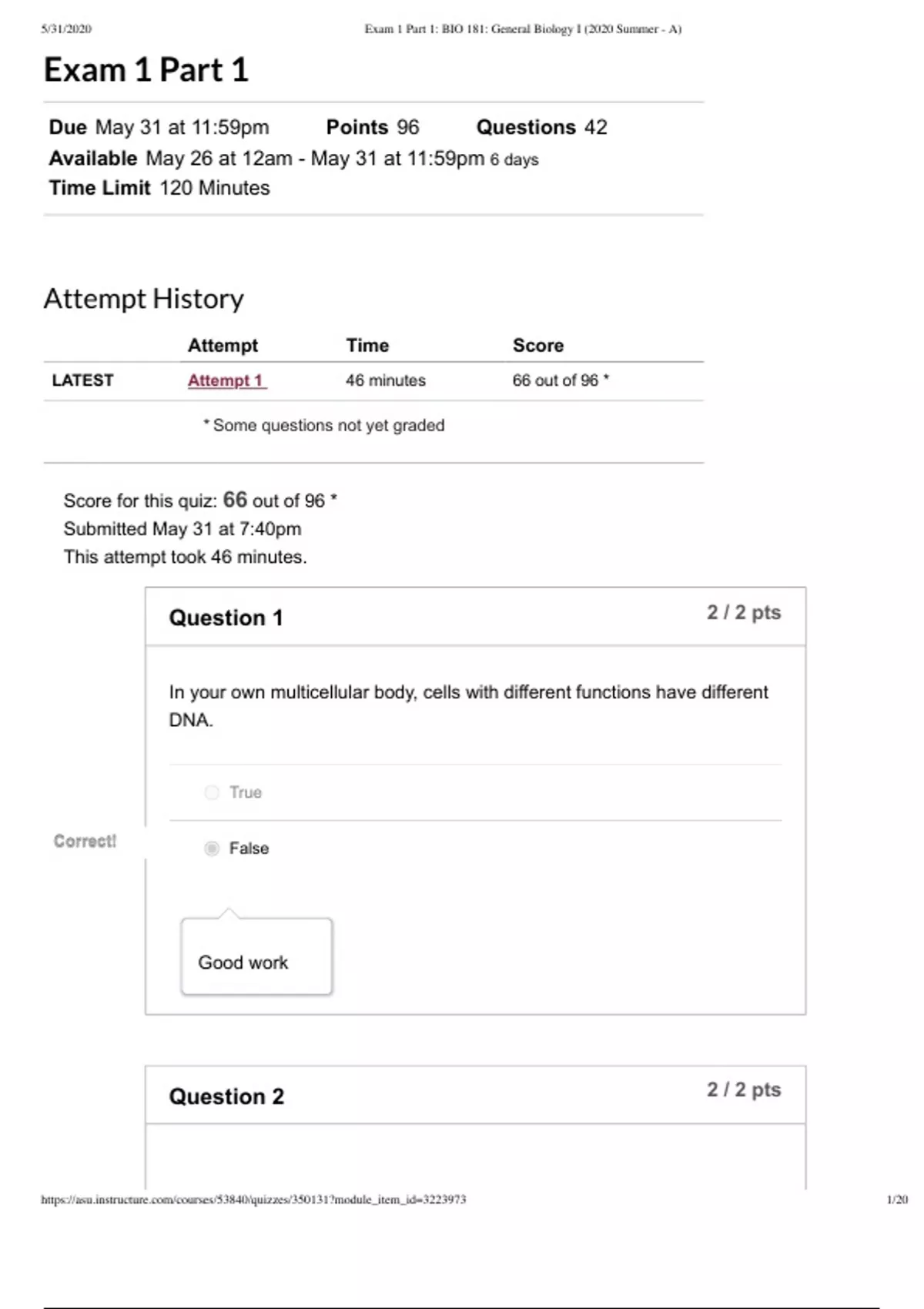
Task: Click the Time column header
Action: pos(367,345)
